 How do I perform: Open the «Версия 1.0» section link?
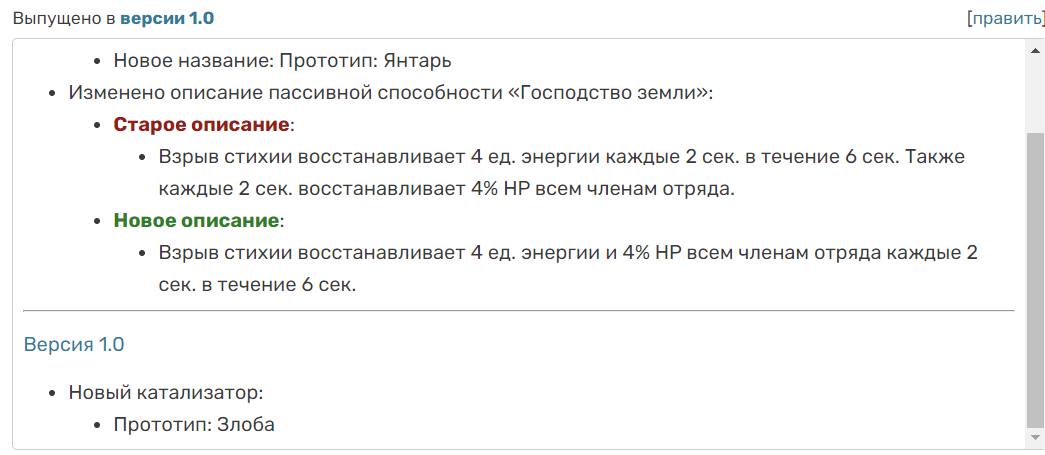pos(74,345)
